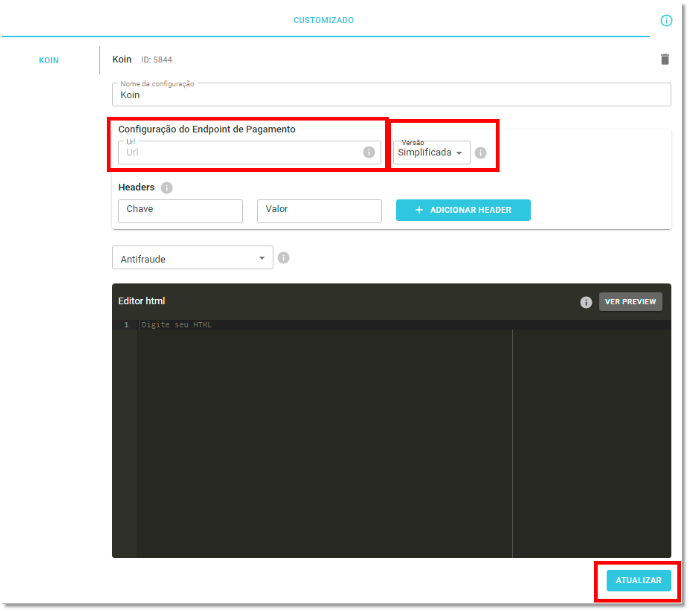The height and width of the screenshot is (611, 689).
Task: Click the top-right info icon near Customizado
Action: tap(666, 20)
